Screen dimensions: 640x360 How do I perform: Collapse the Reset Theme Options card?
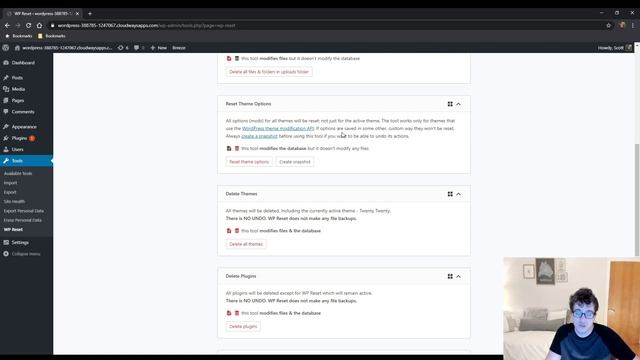[458, 104]
